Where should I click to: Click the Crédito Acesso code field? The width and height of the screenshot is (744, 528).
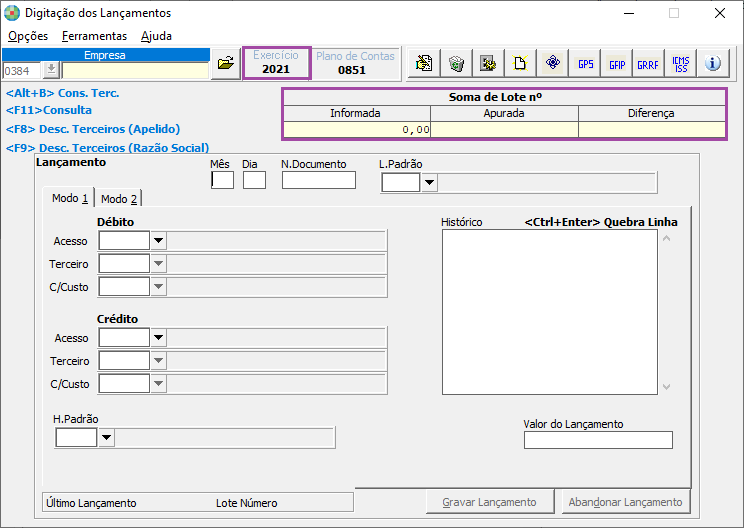point(124,338)
